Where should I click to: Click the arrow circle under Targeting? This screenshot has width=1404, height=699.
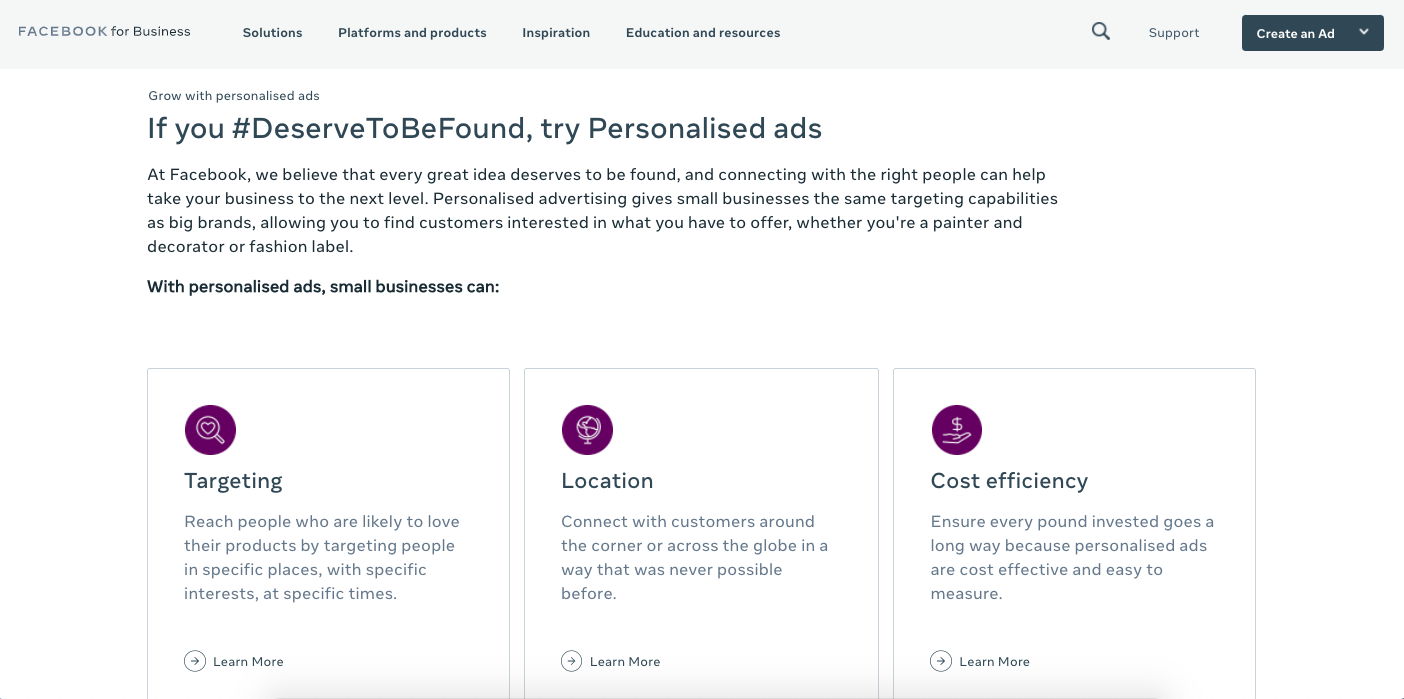click(x=194, y=661)
